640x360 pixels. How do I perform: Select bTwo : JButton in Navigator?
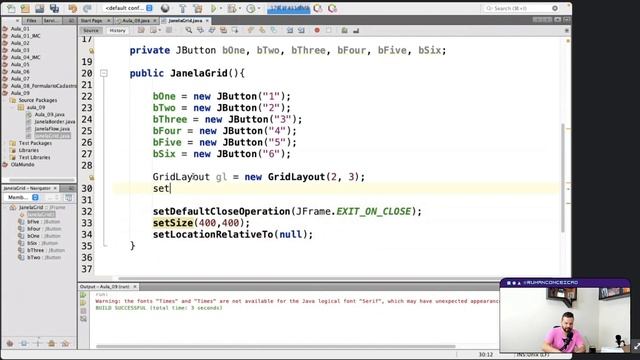43,258
